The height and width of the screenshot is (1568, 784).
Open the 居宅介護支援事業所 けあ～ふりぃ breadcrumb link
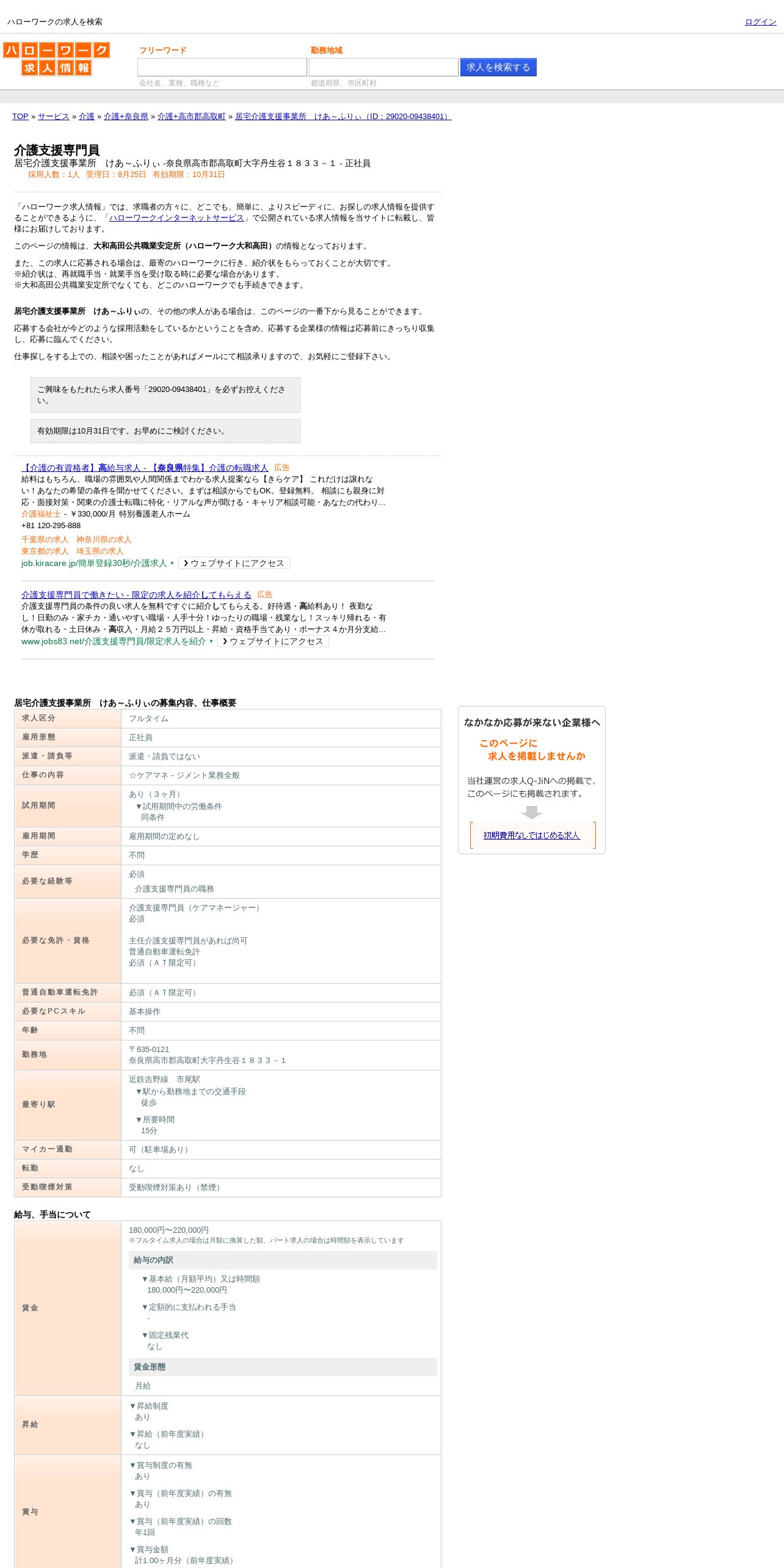pos(343,117)
